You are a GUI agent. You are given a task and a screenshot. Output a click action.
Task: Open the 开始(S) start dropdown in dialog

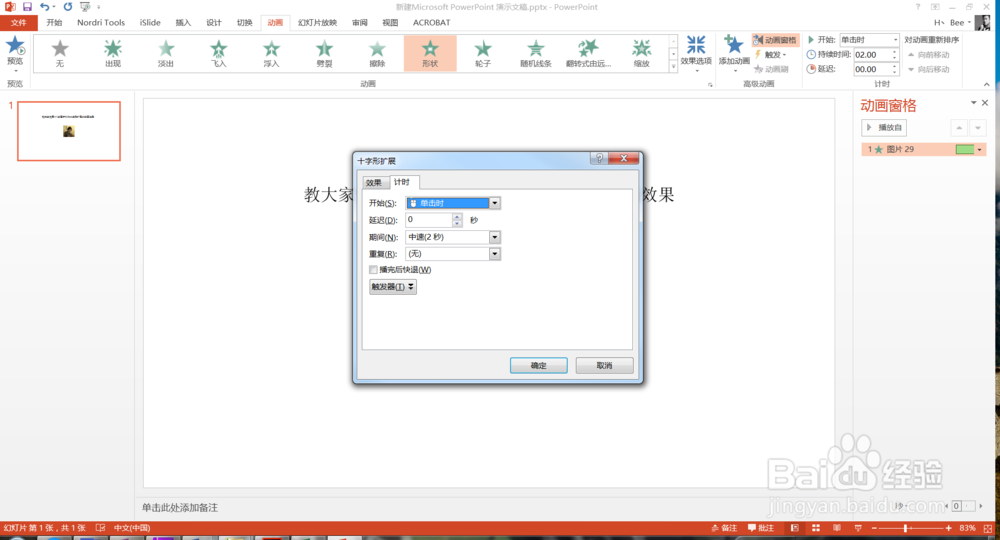495,203
